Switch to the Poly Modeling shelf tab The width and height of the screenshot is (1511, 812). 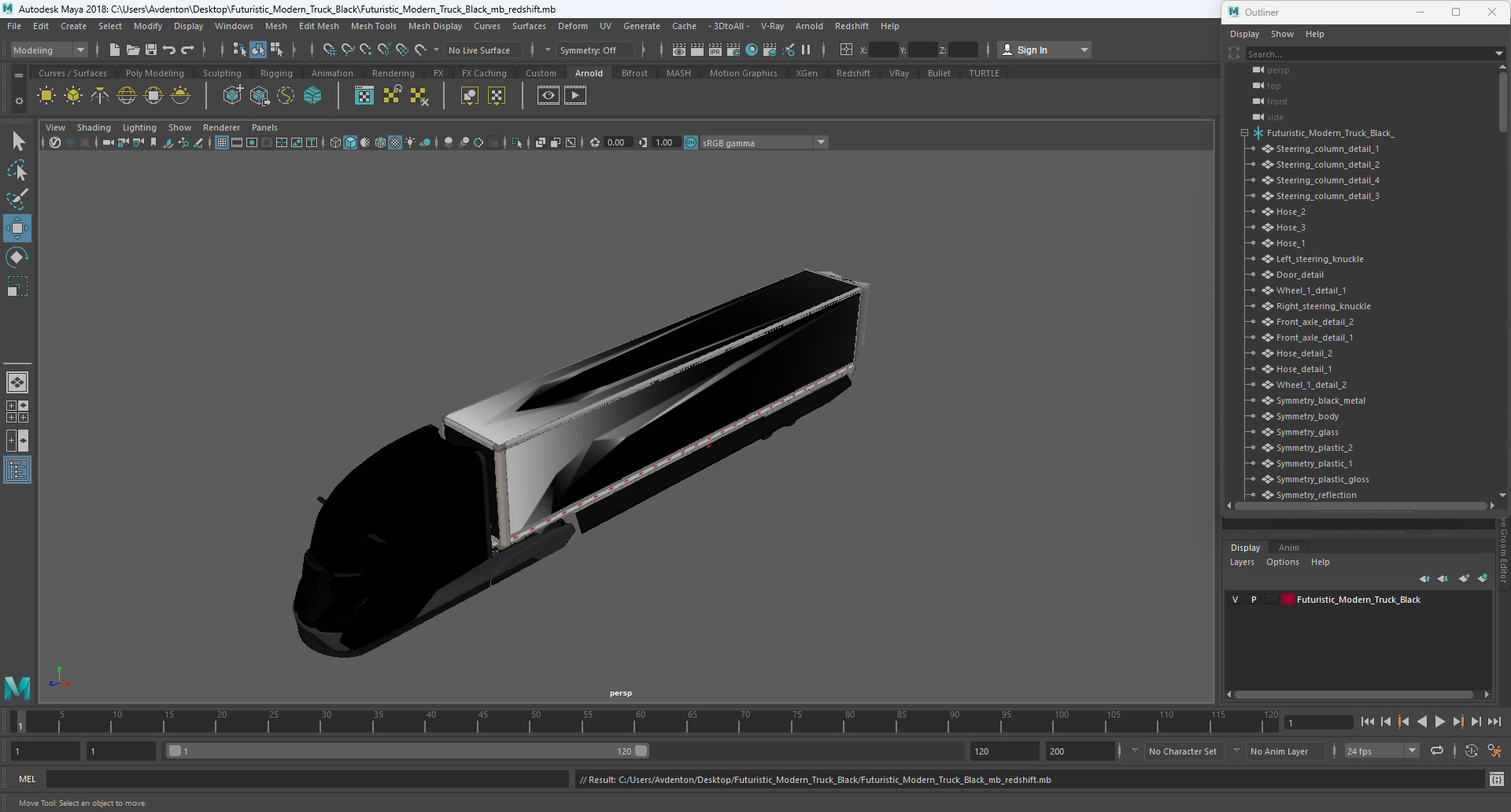pos(155,73)
